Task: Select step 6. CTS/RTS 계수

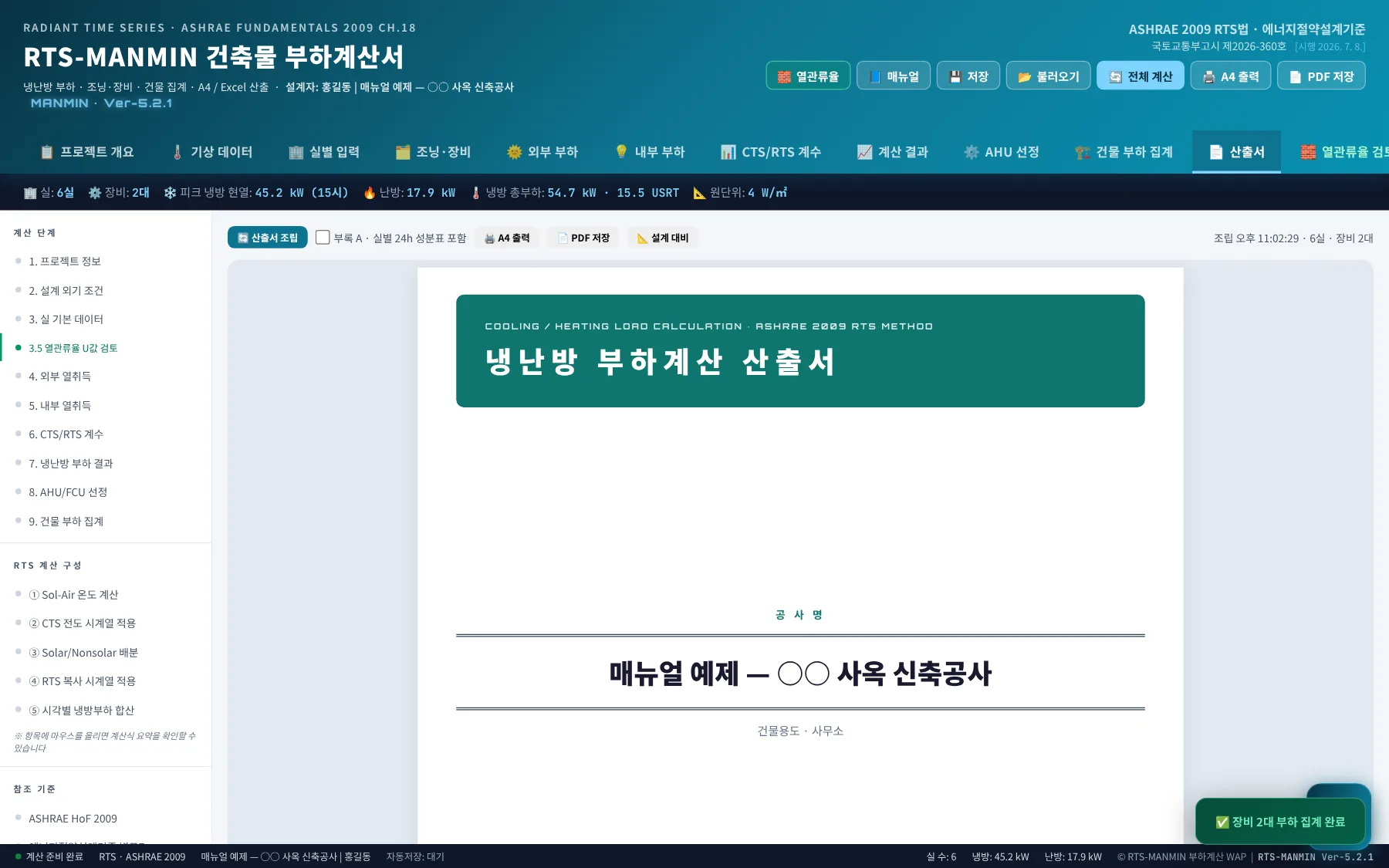Action: point(106,434)
